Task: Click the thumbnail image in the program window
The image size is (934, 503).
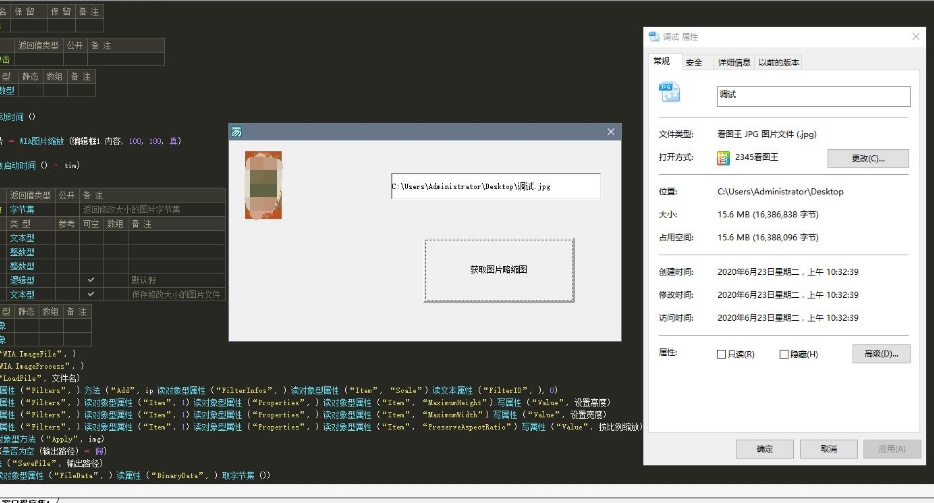Action: 263,185
